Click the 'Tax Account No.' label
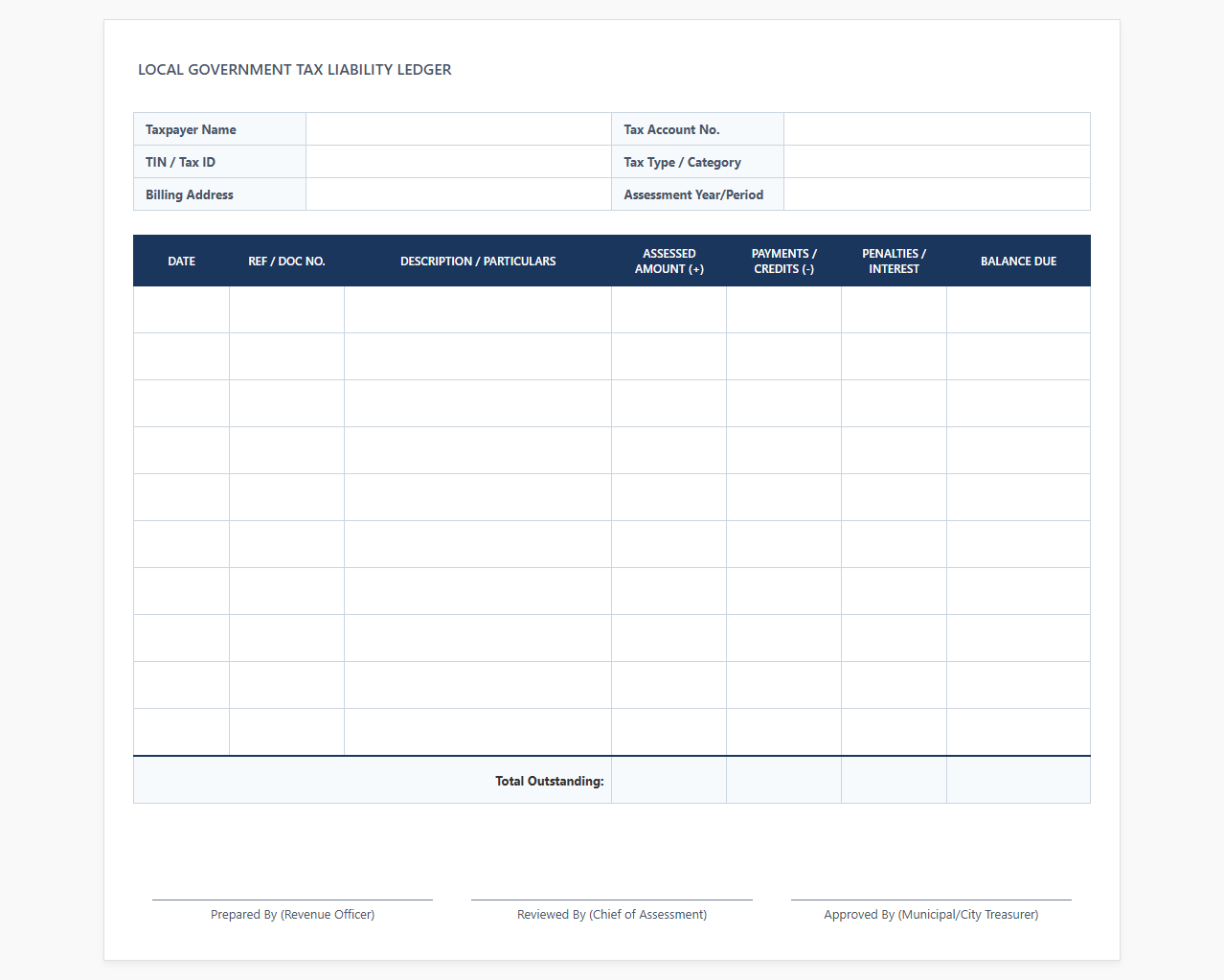 (671, 129)
